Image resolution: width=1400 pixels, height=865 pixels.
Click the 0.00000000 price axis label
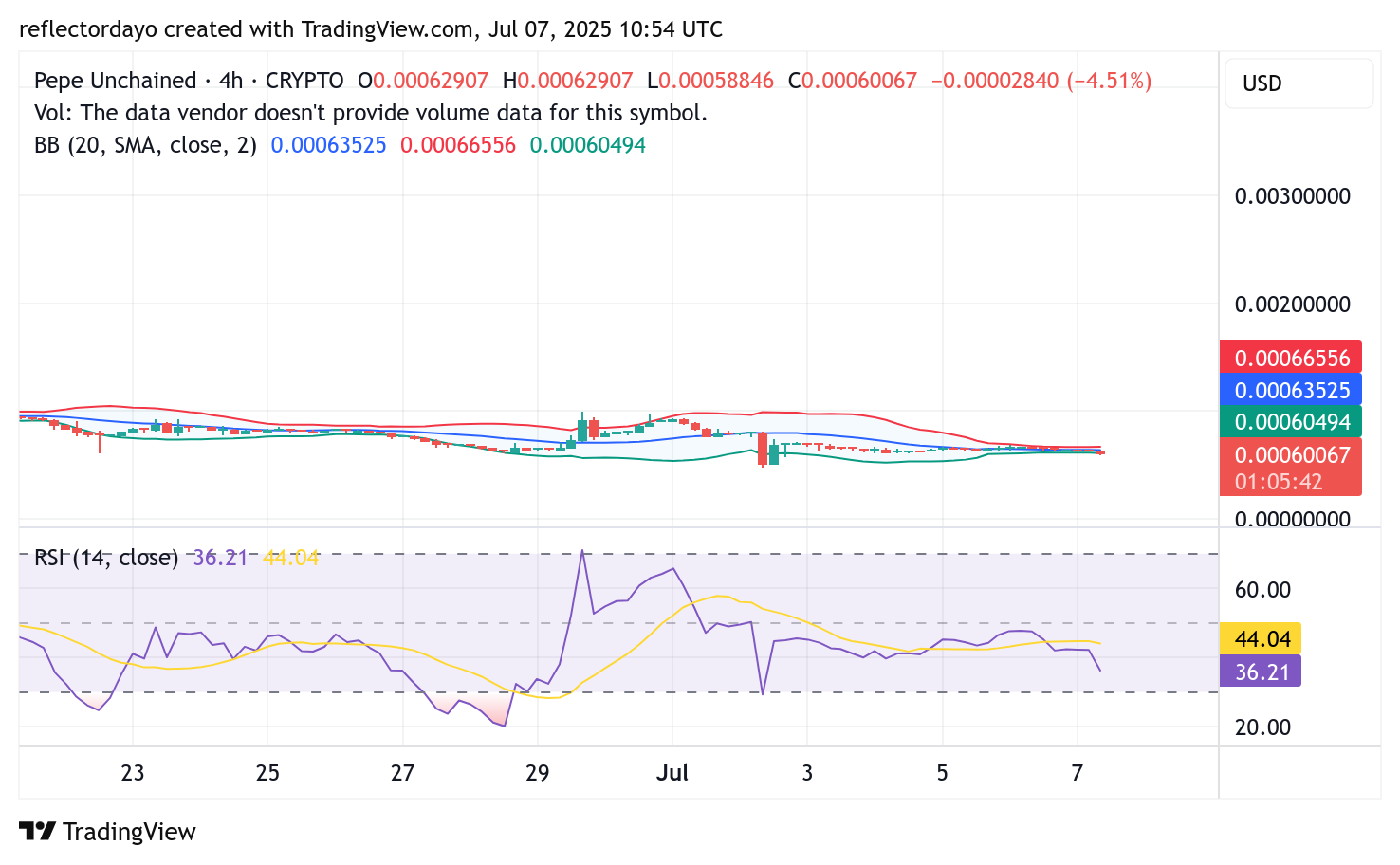[x=1292, y=519]
